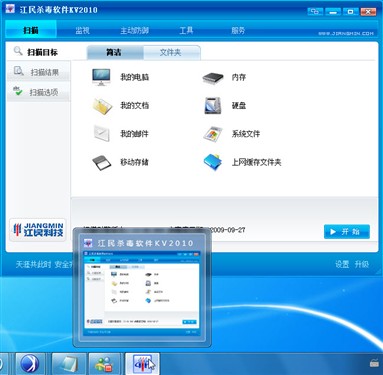Open the 工具 main tab

(186, 31)
